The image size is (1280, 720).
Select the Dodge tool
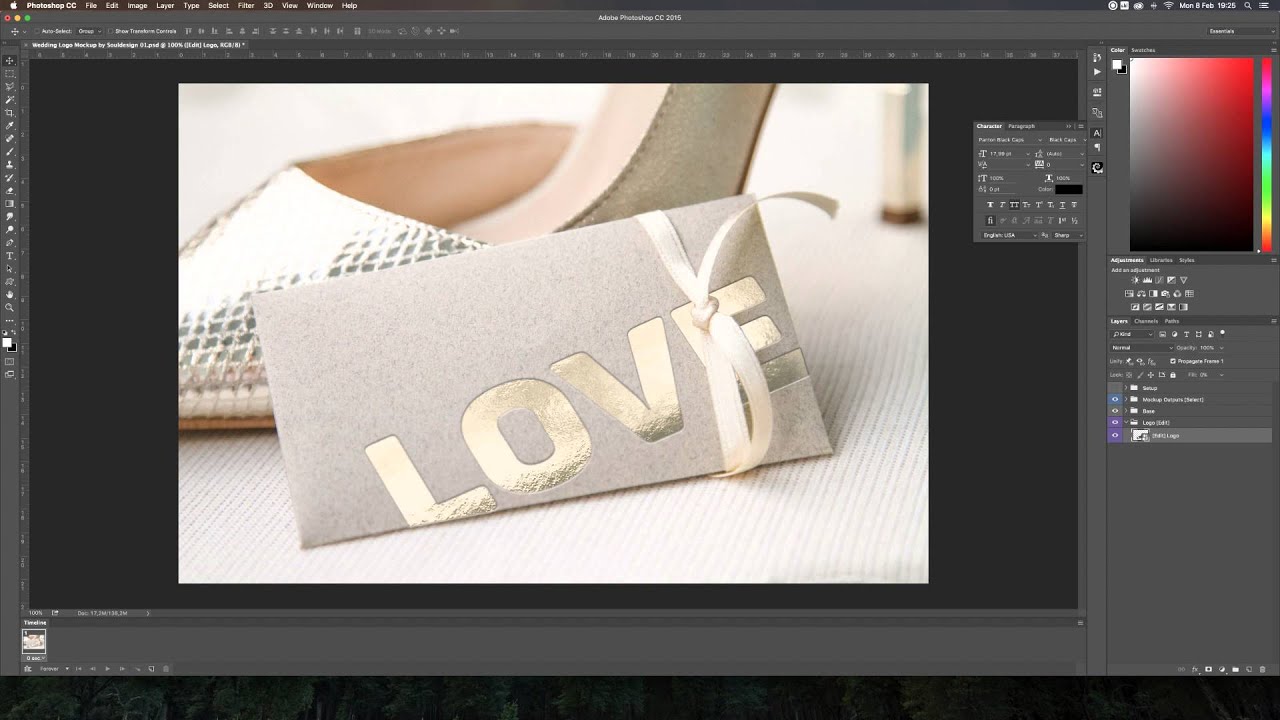pyautogui.click(x=9, y=229)
